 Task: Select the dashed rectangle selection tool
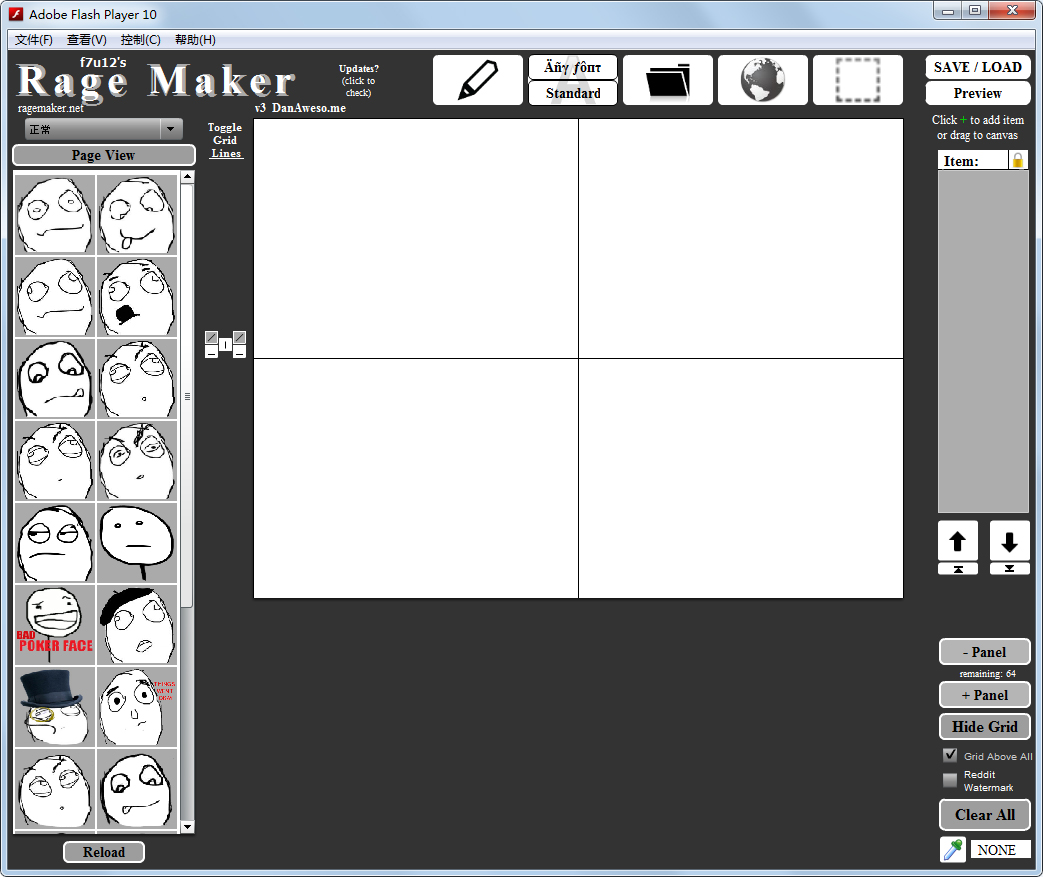pos(858,80)
